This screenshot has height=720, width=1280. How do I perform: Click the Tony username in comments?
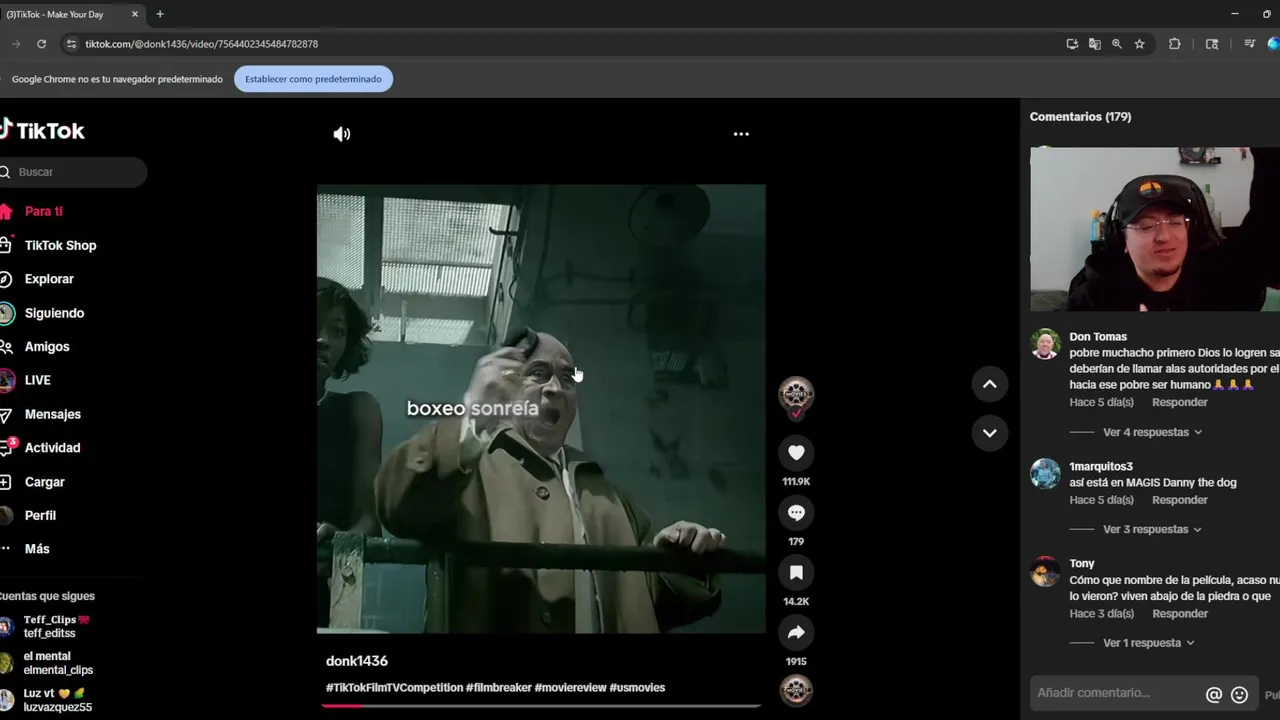1082,564
